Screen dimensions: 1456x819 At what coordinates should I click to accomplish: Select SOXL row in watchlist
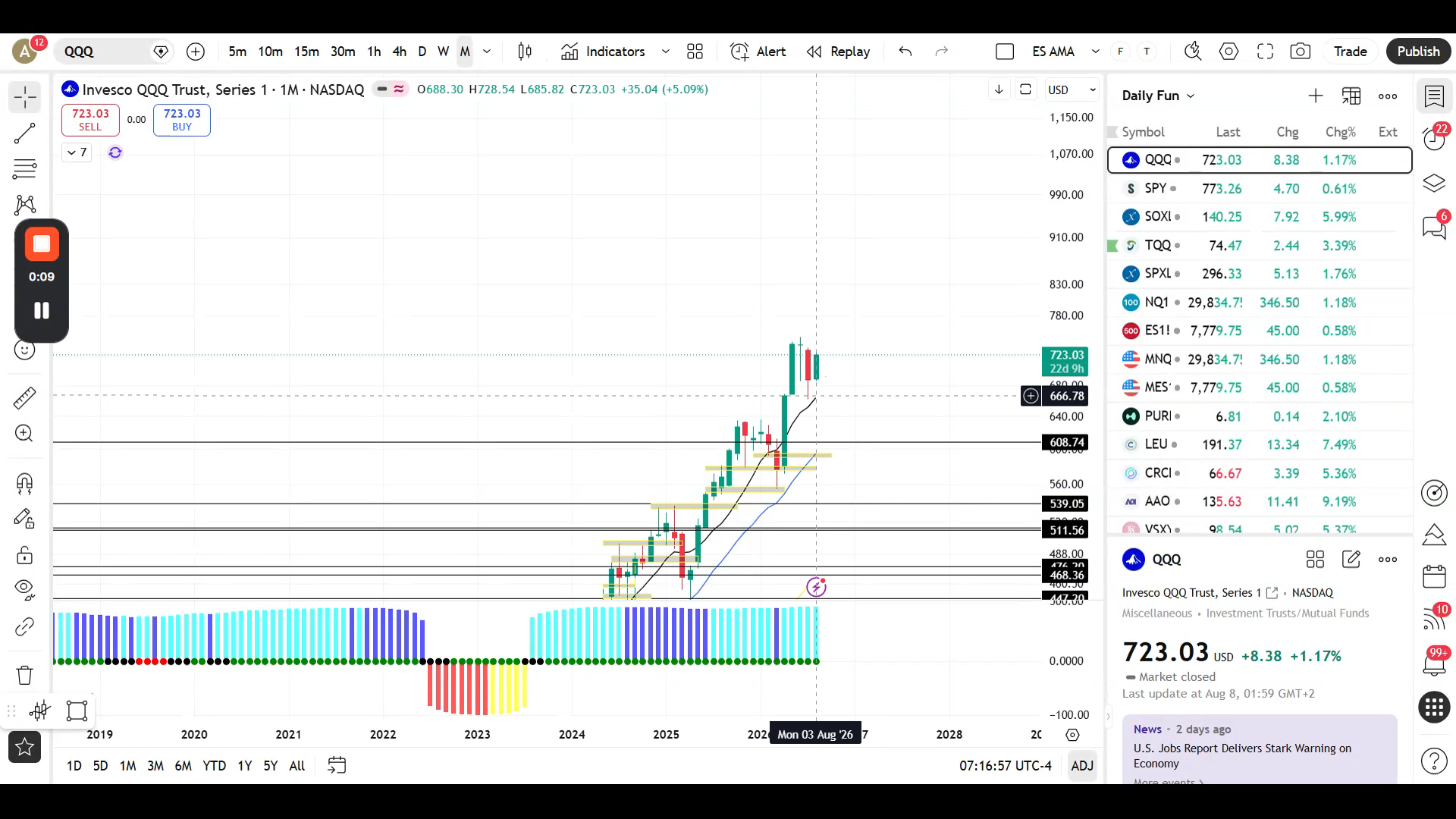point(1259,217)
